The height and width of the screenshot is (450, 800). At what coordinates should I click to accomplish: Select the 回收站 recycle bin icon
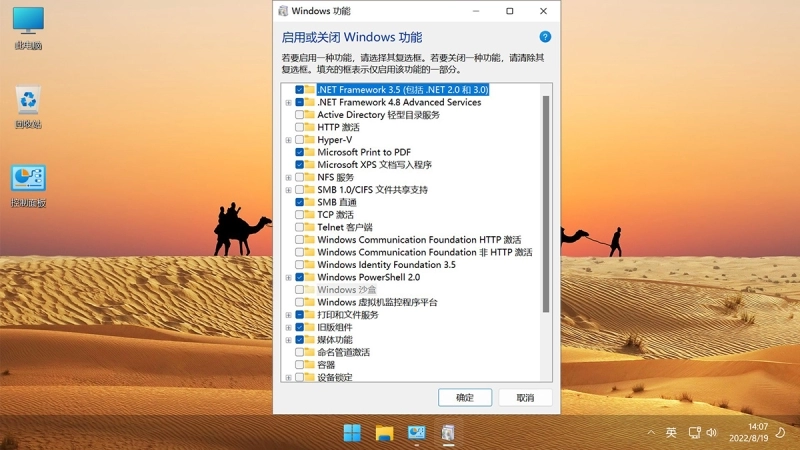coord(28,107)
